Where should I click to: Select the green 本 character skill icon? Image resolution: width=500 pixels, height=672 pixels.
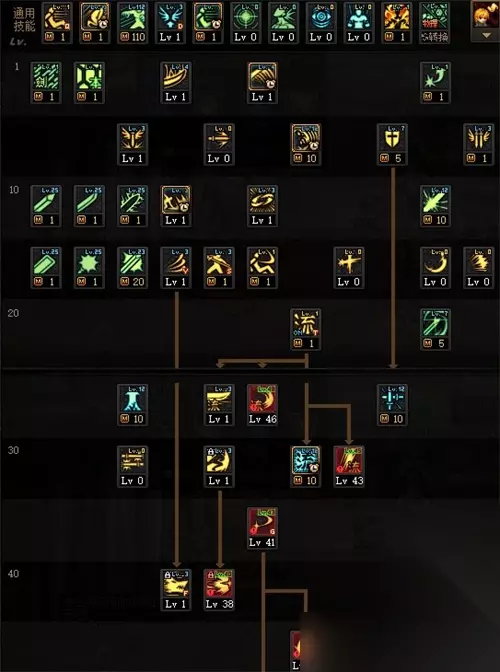coord(89,82)
